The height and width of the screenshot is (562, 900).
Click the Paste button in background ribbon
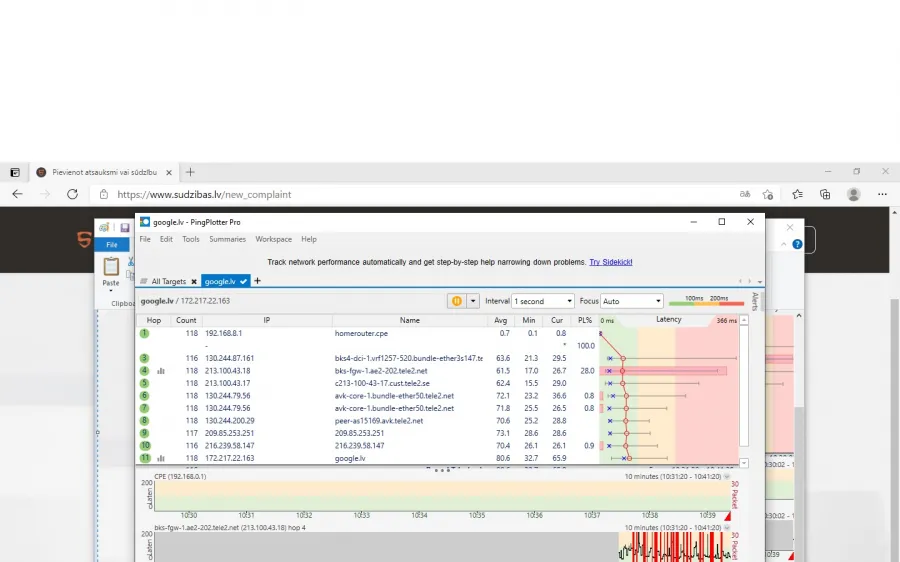point(111,272)
